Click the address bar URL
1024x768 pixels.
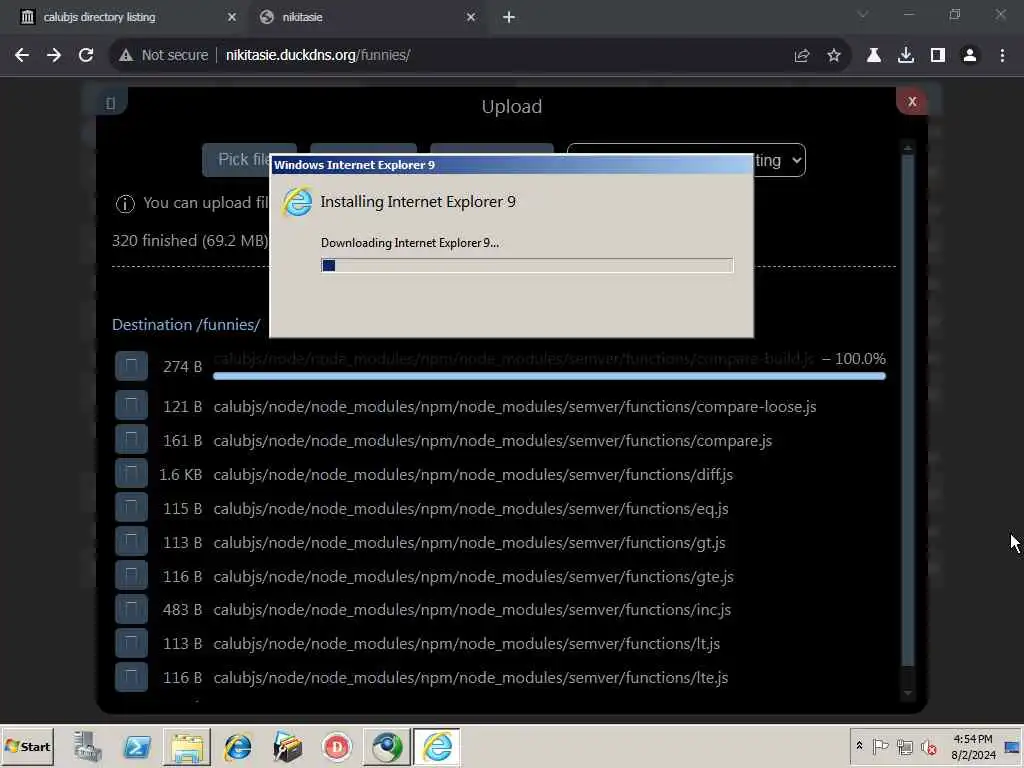pos(317,56)
